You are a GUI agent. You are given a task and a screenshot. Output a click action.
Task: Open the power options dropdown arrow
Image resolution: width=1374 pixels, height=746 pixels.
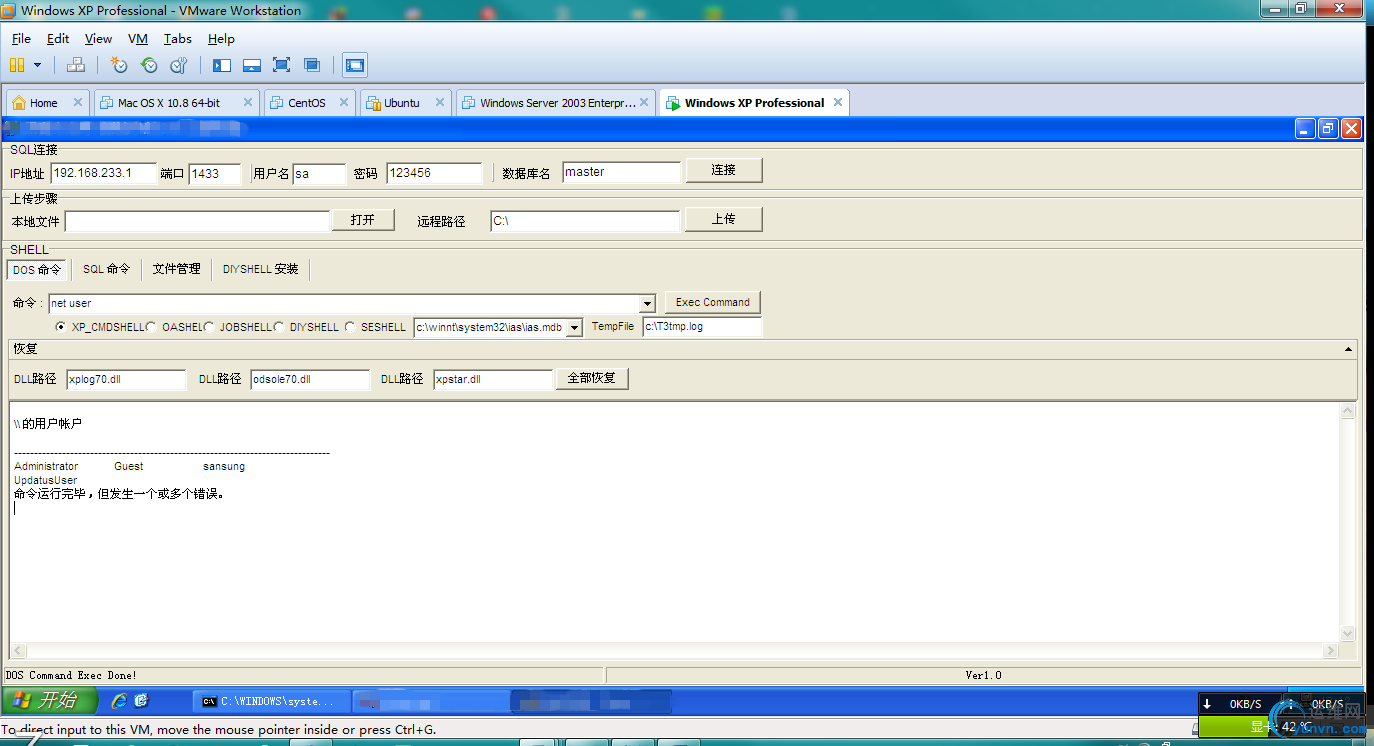(x=38, y=65)
